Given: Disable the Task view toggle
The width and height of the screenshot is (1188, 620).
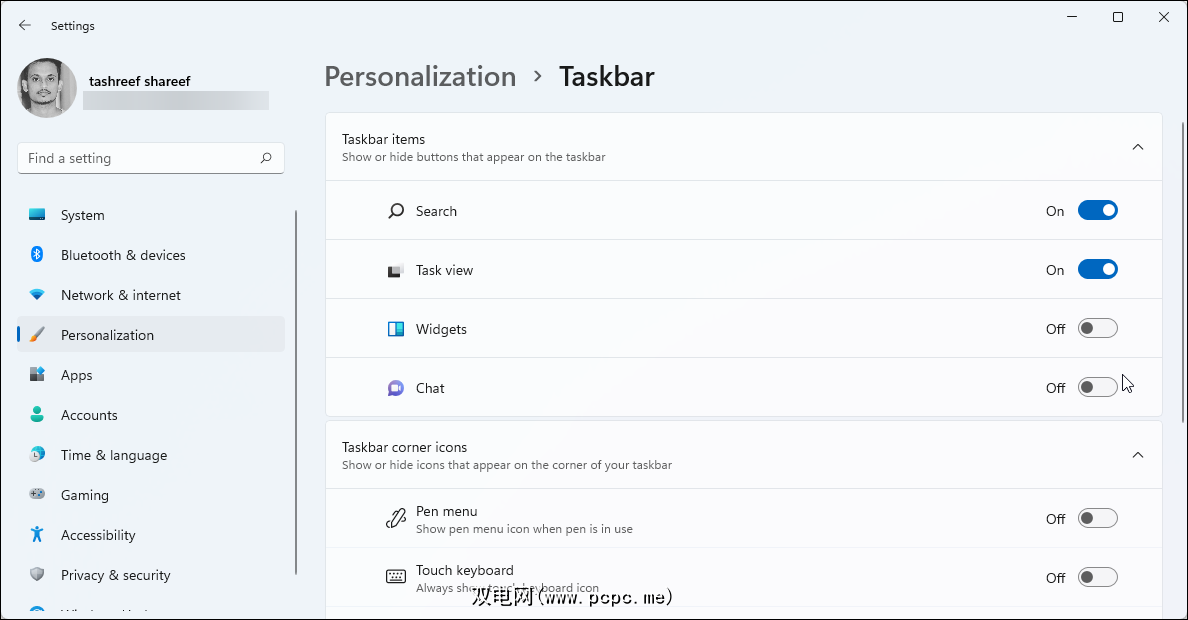Looking at the screenshot, I should pos(1097,270).
